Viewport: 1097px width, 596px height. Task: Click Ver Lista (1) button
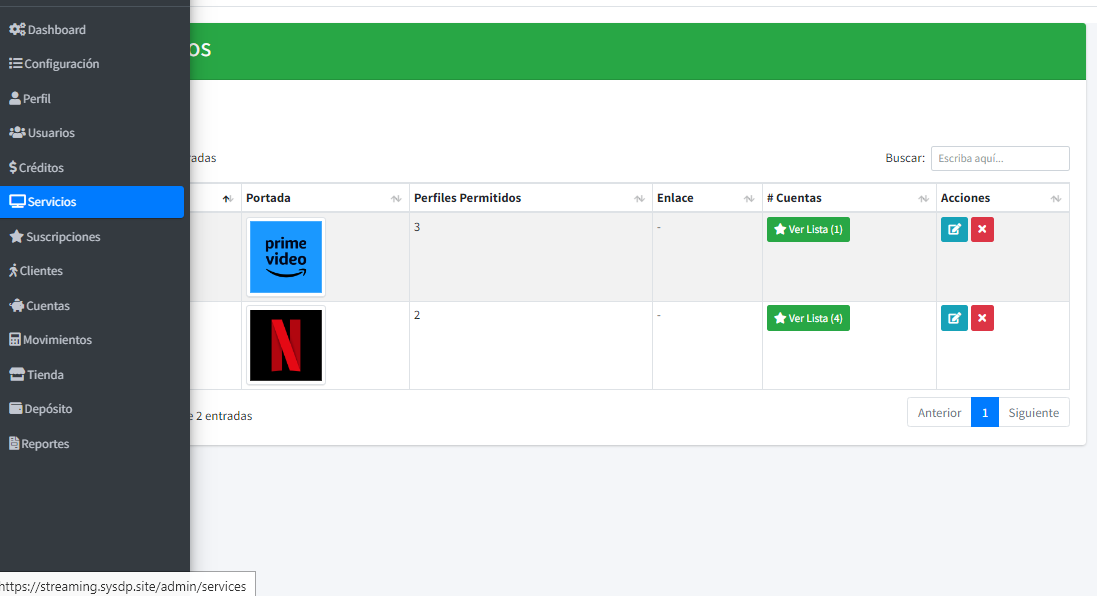808,229
